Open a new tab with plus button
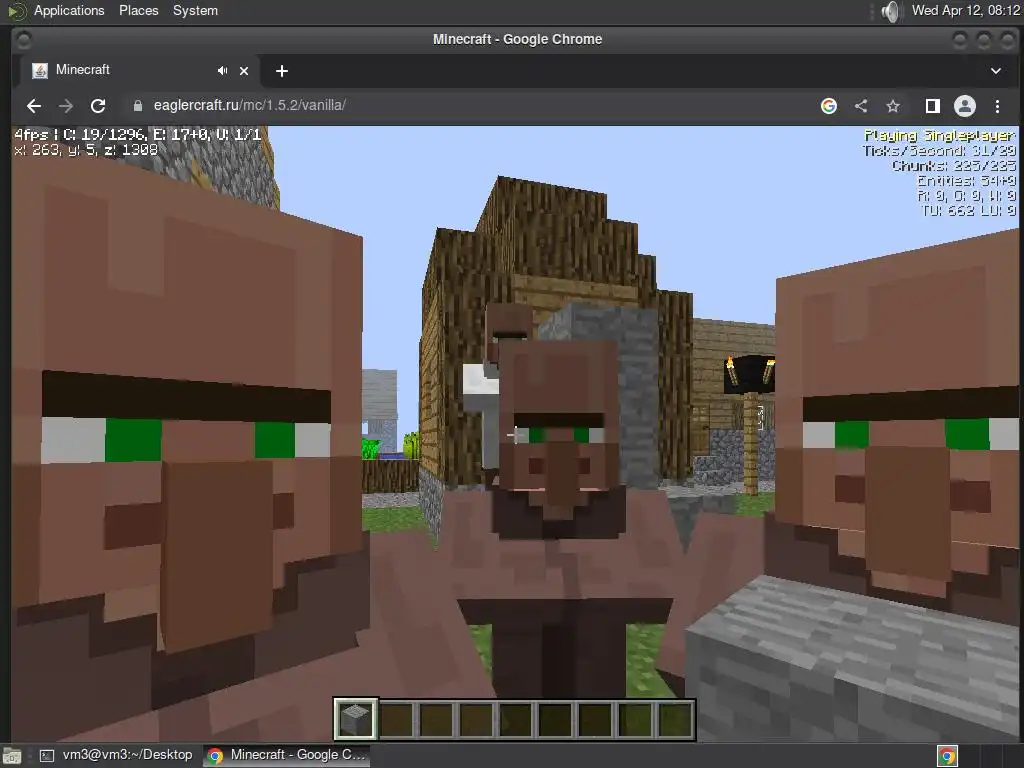This screenshot has width=1024, height=768. (281, 71)
